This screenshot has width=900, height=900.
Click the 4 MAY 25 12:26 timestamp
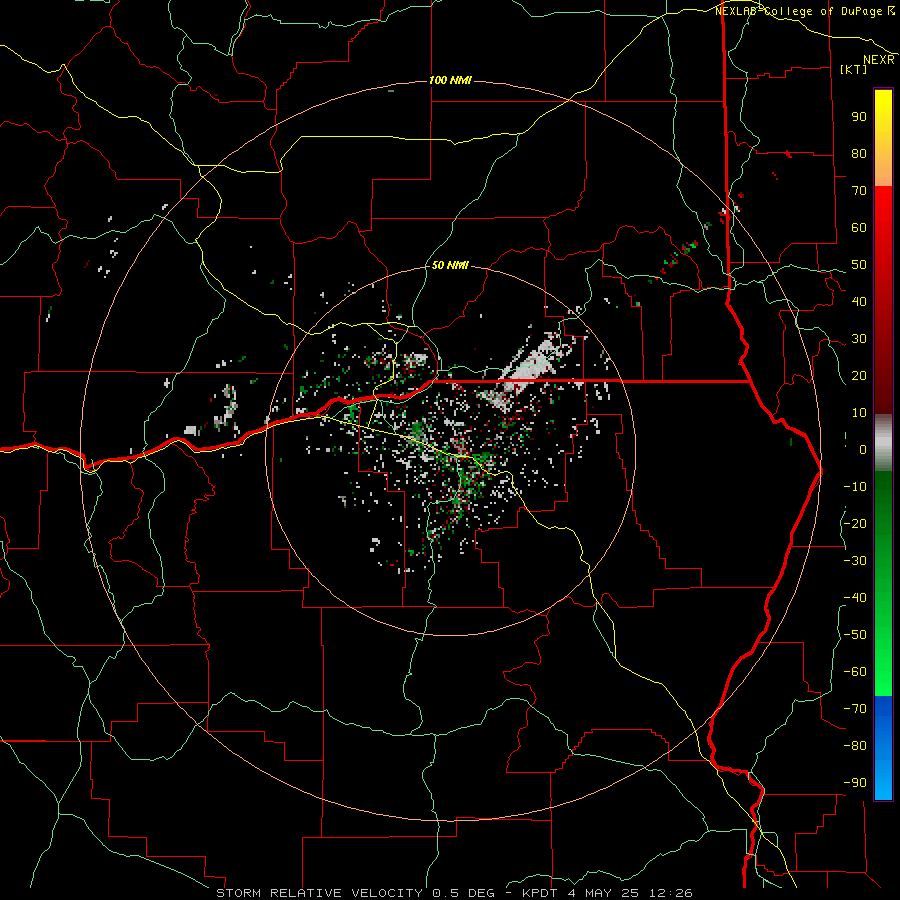tap(630, 893)
